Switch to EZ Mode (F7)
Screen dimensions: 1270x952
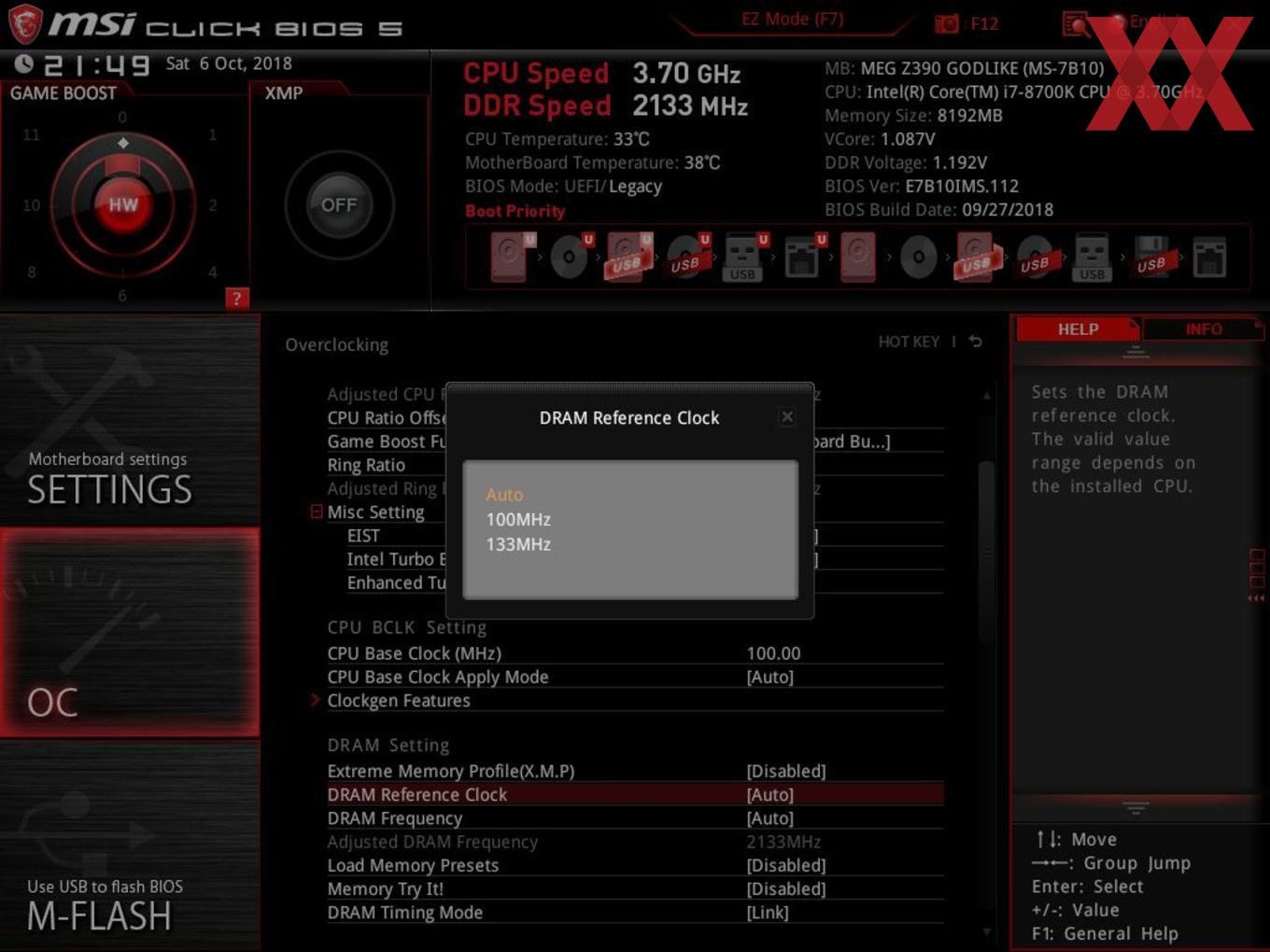click(x=793, y=19)
